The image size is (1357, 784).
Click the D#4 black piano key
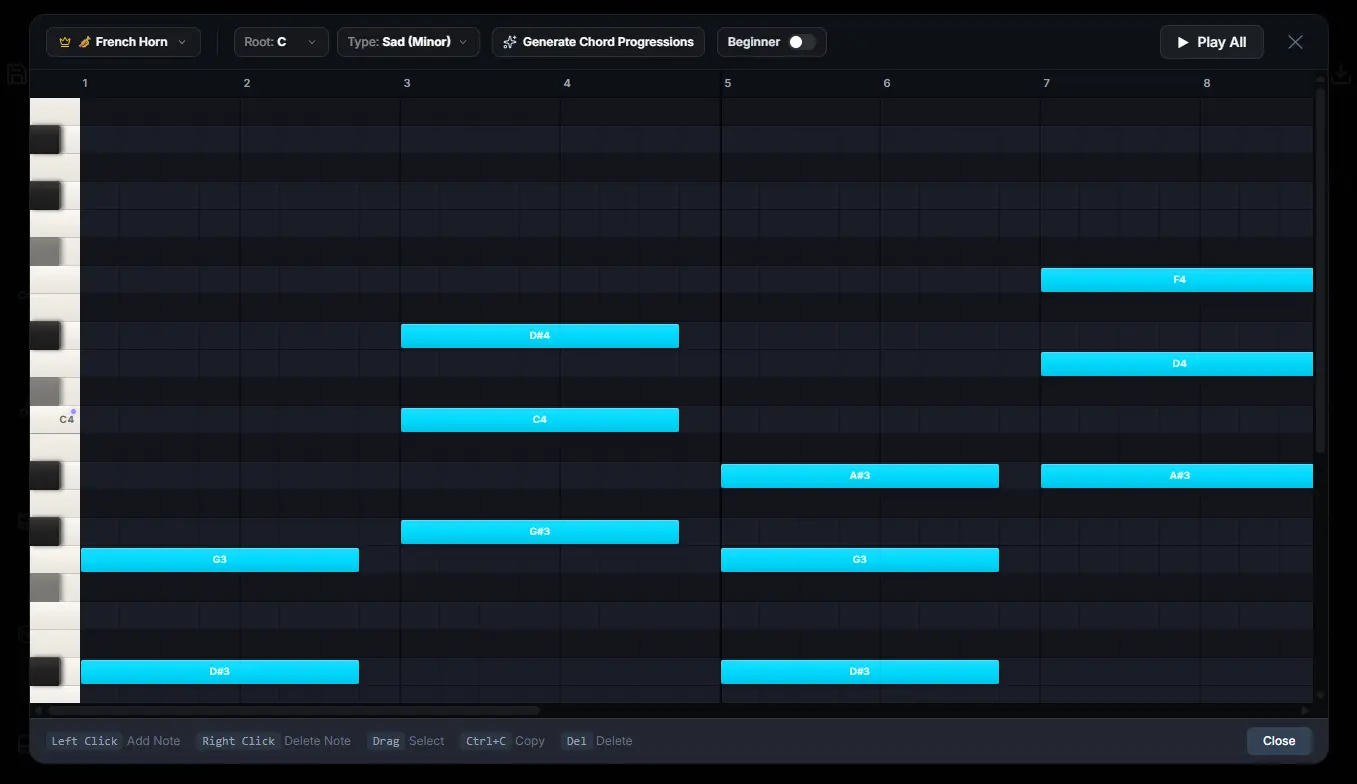[x=45, y=336]
